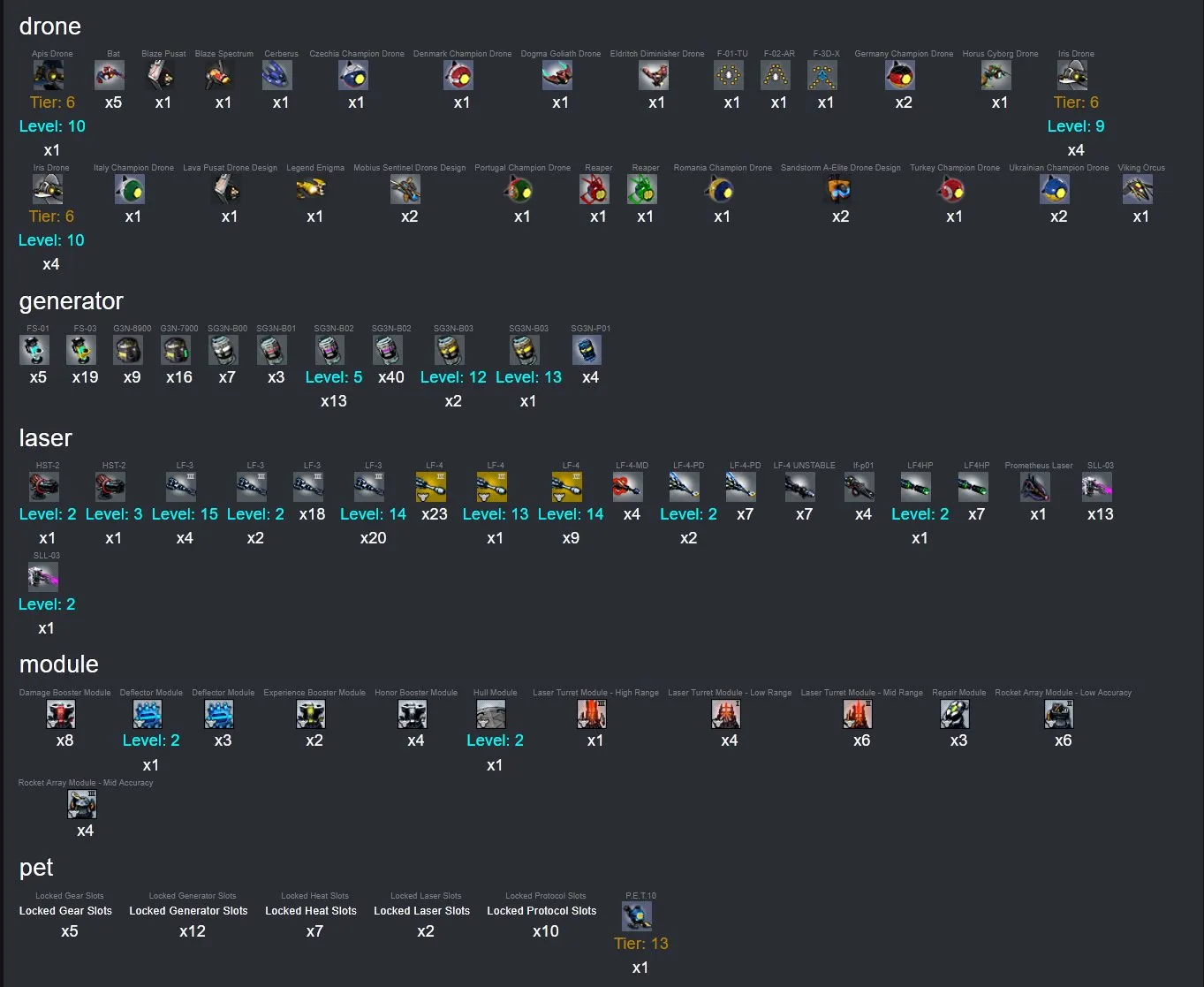
Task: Choose the Germany Champion Drone icon
Action: 900,76
